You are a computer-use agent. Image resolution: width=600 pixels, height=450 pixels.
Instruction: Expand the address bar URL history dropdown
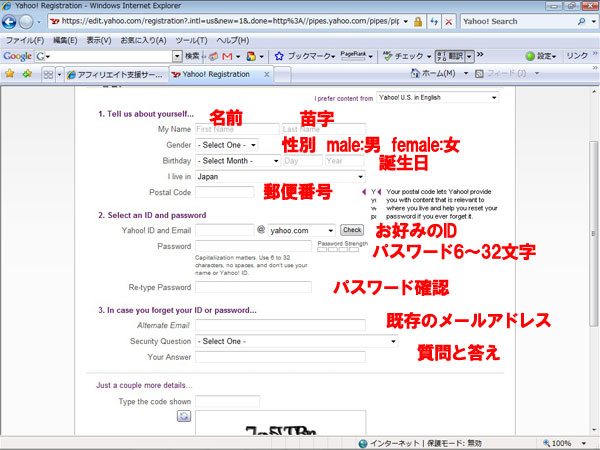[406, 22]
